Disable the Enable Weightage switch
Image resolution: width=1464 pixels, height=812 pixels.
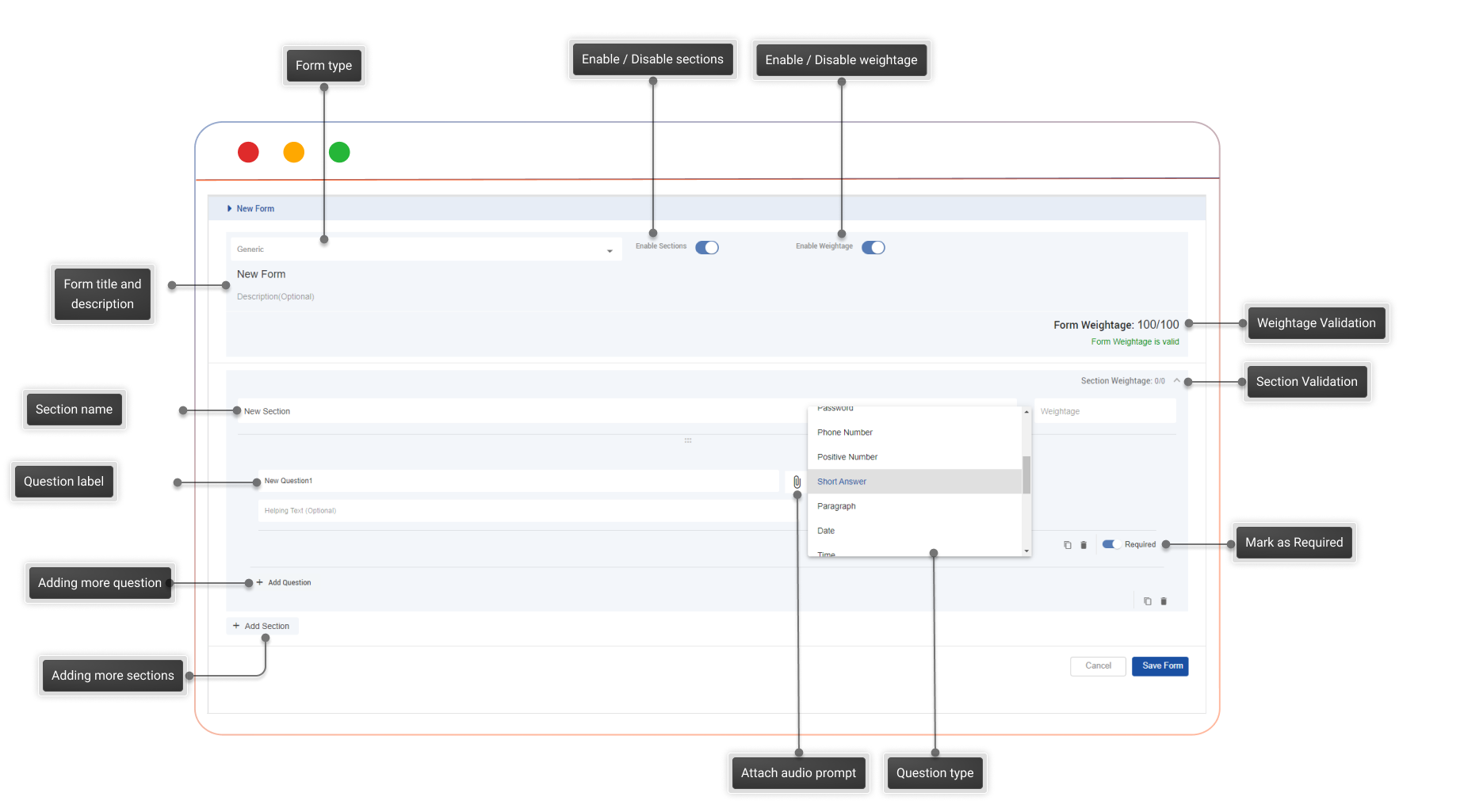[x=873, y=247]
